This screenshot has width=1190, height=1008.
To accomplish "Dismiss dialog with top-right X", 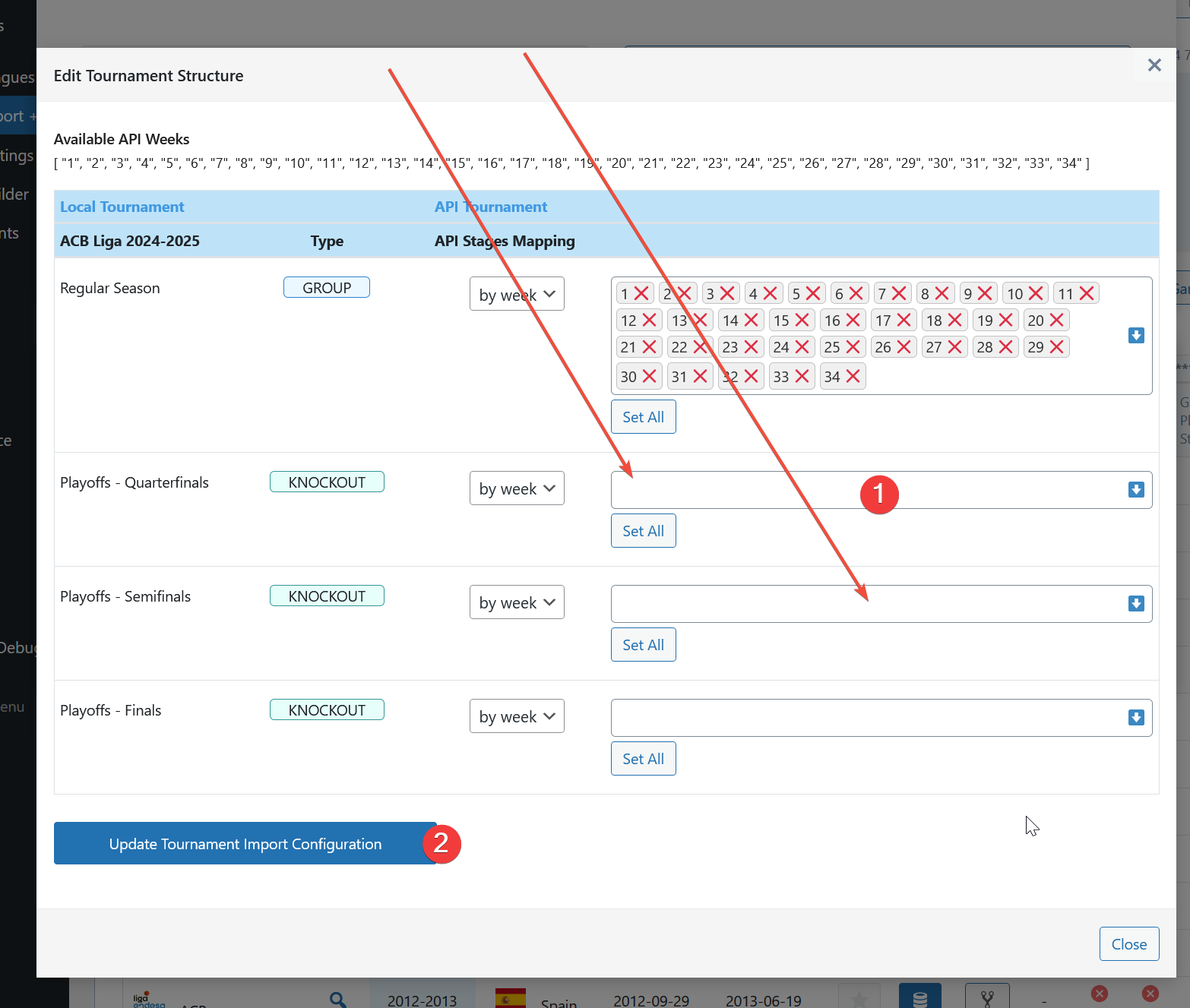I will click(1154, 65).
